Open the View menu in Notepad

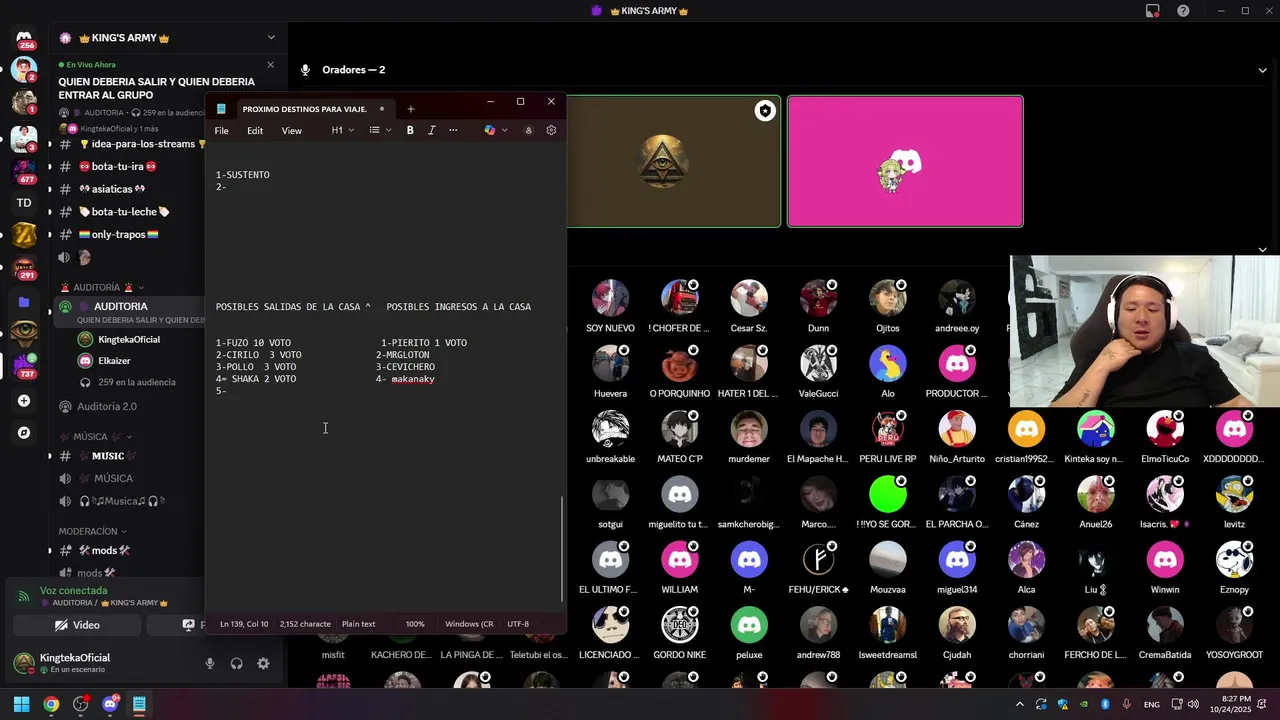pyautogui.click(x=291, y=131)
